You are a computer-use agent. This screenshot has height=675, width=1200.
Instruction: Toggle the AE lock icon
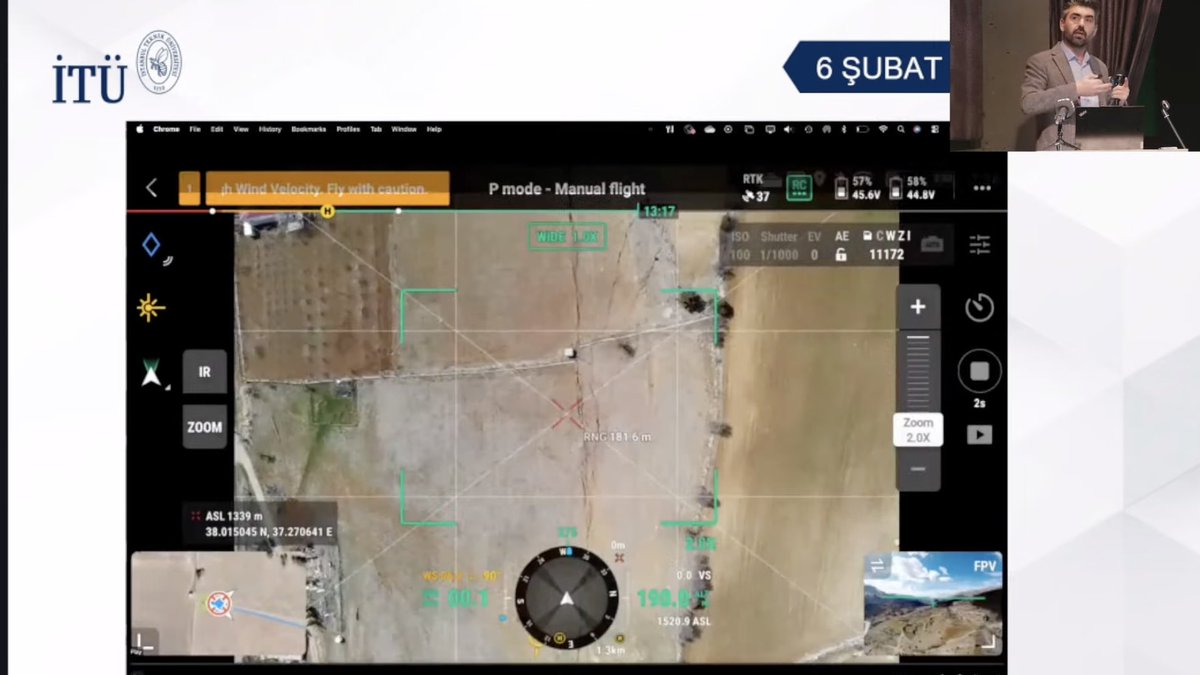pos(841,255)
